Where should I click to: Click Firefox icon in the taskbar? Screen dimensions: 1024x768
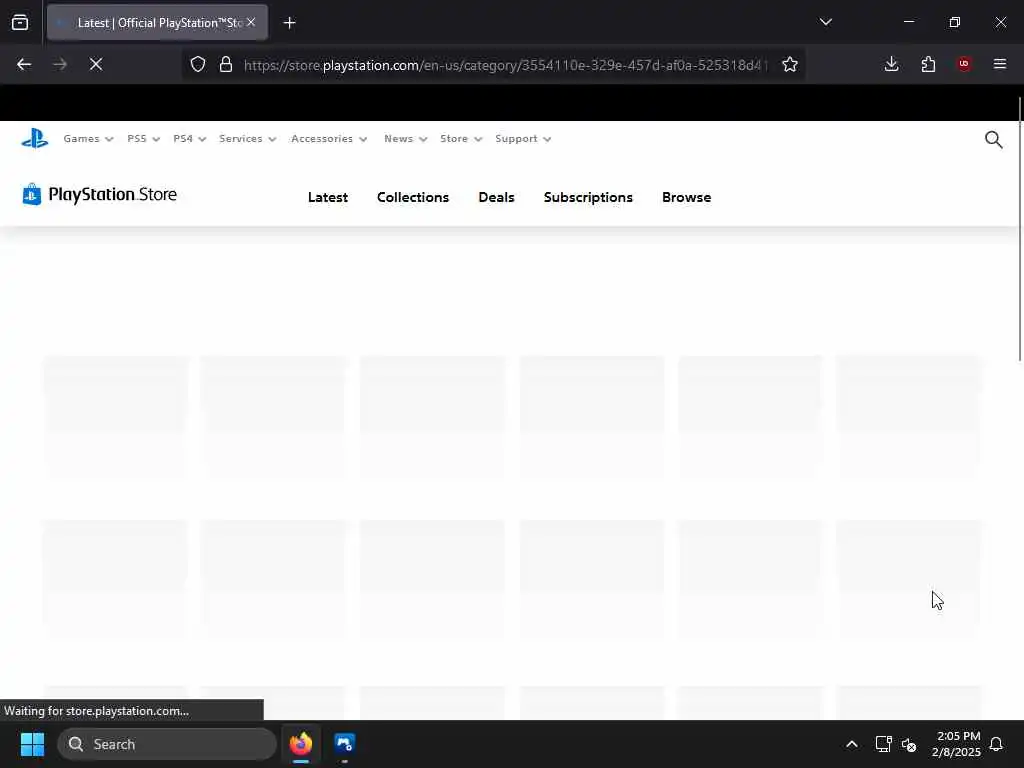301,744
